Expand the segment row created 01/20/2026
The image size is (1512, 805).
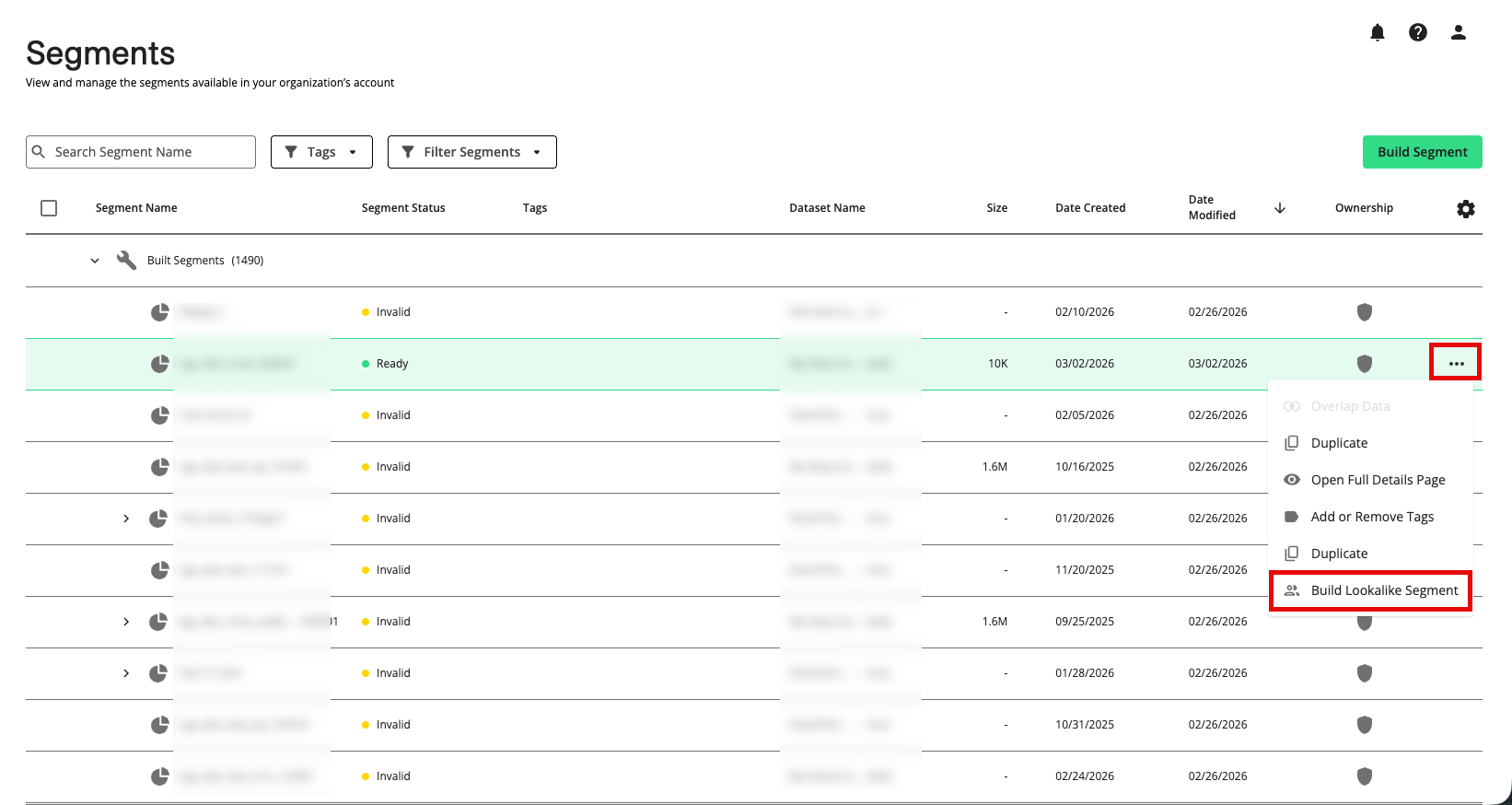pyautogui.click(x=126, y=519)
